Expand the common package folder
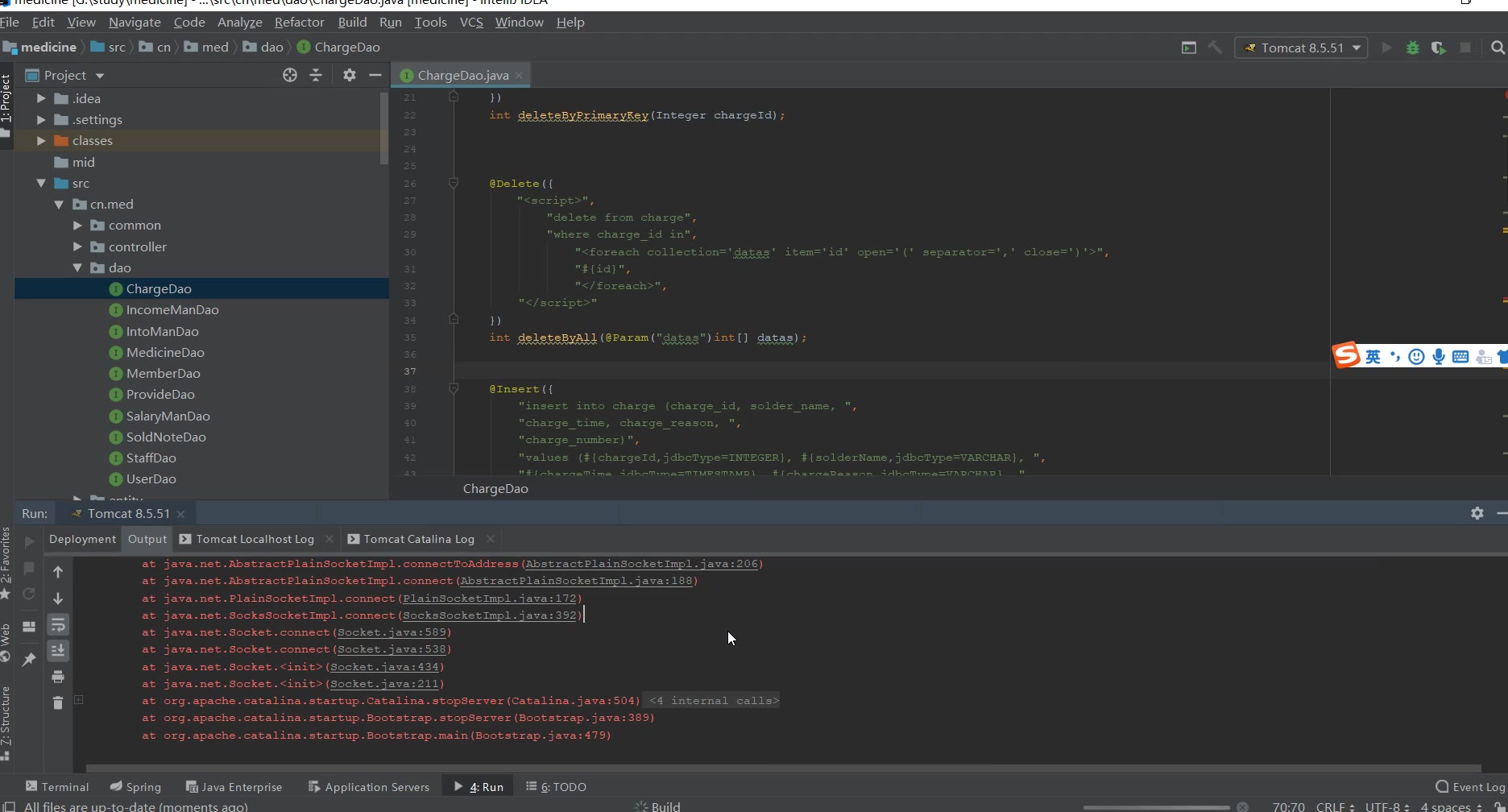 click(x=77, y=226)
